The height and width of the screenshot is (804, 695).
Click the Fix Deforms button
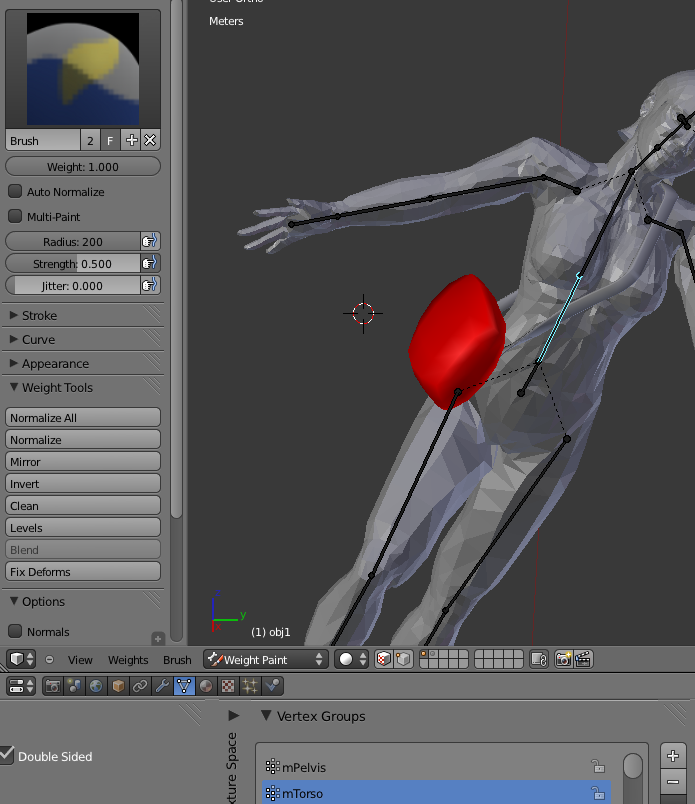83,572
